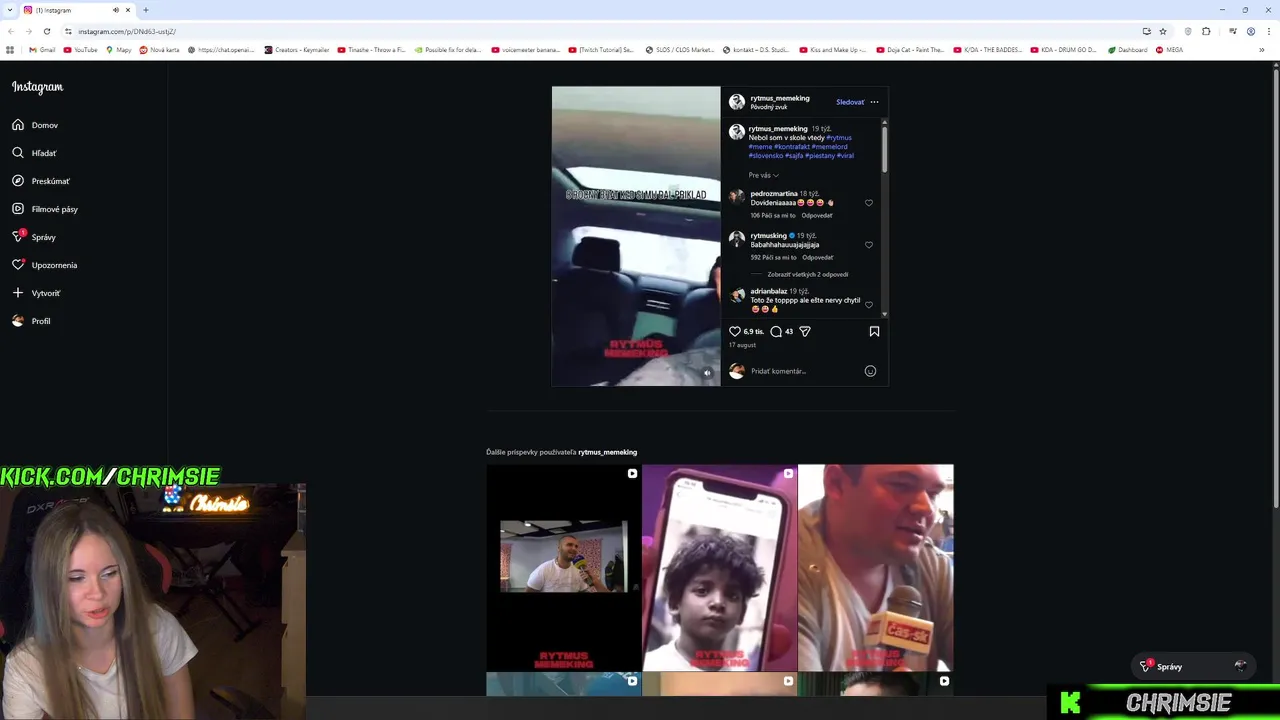Click the comments panel scrollbar
The image size is (1280, 720).
click(x=884, y=150)
